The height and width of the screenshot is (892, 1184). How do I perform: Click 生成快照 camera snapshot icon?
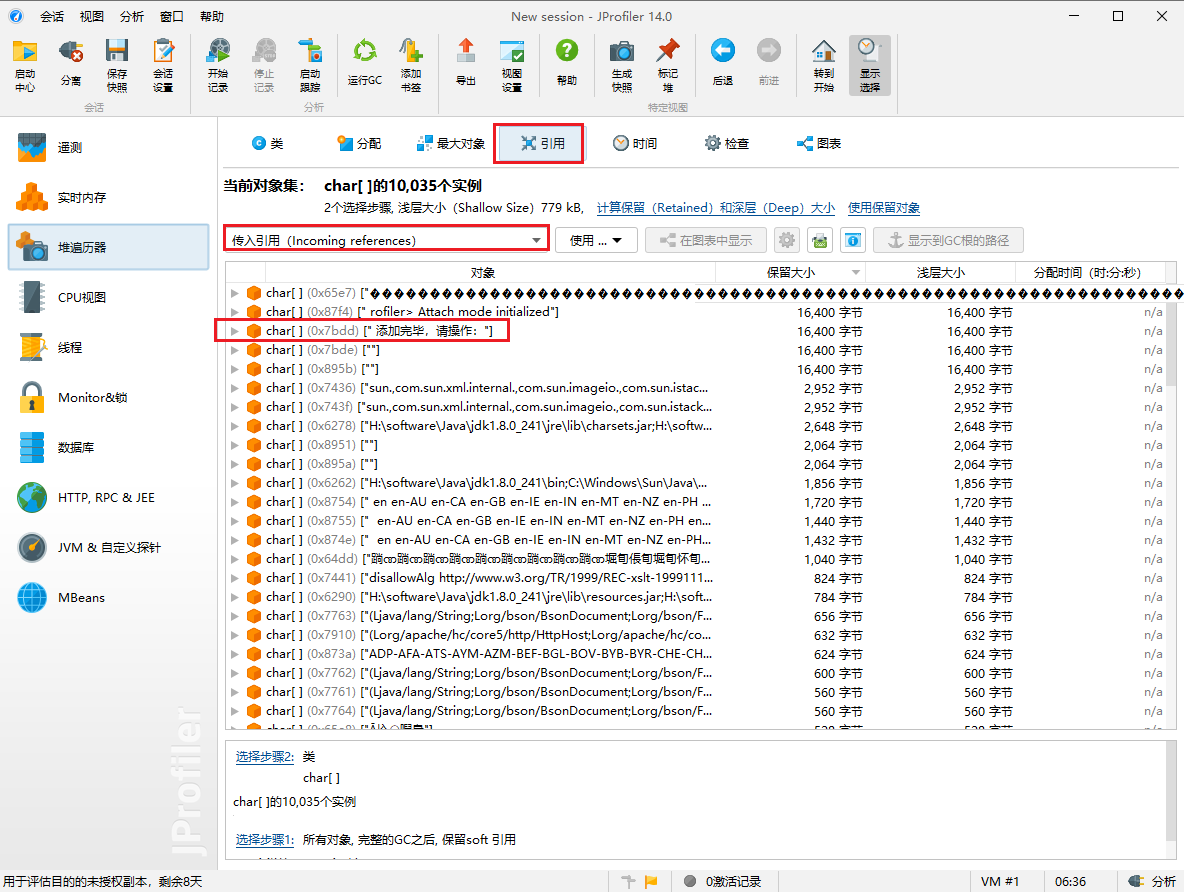pos(621,65)
